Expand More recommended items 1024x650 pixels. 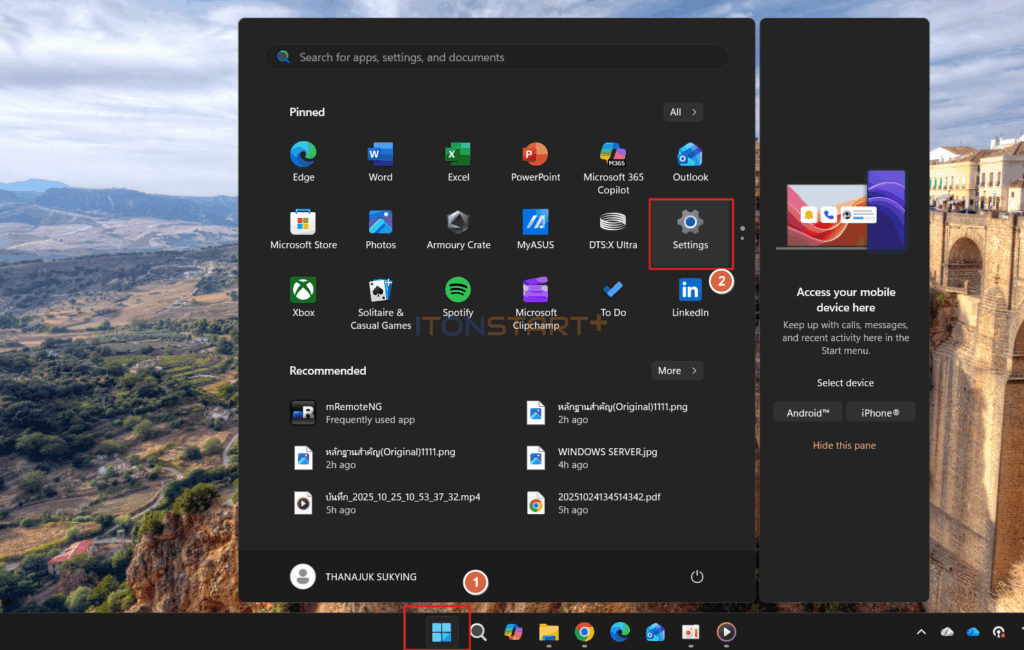tap(677, 371)
